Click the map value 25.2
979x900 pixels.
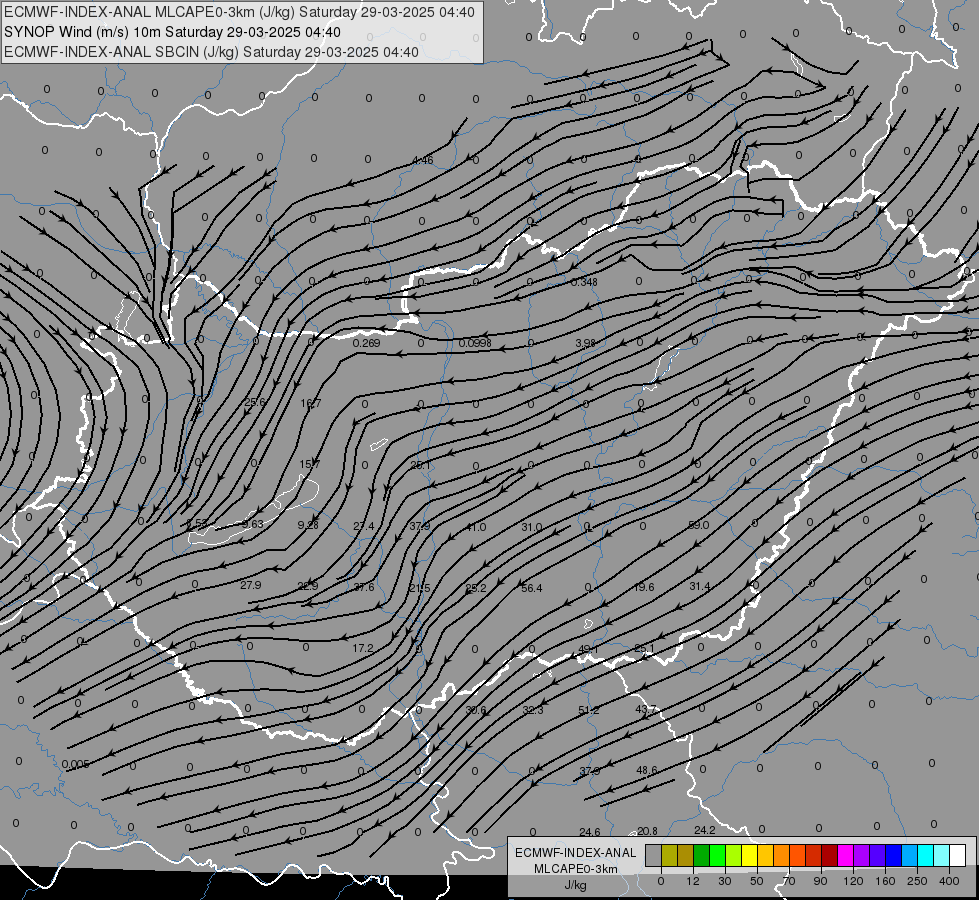pos(476,588)
